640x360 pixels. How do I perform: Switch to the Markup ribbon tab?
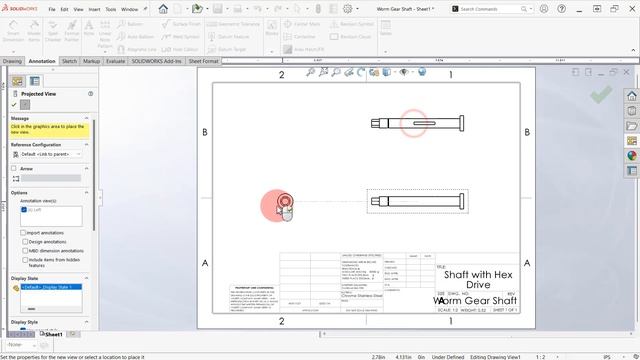91,61
